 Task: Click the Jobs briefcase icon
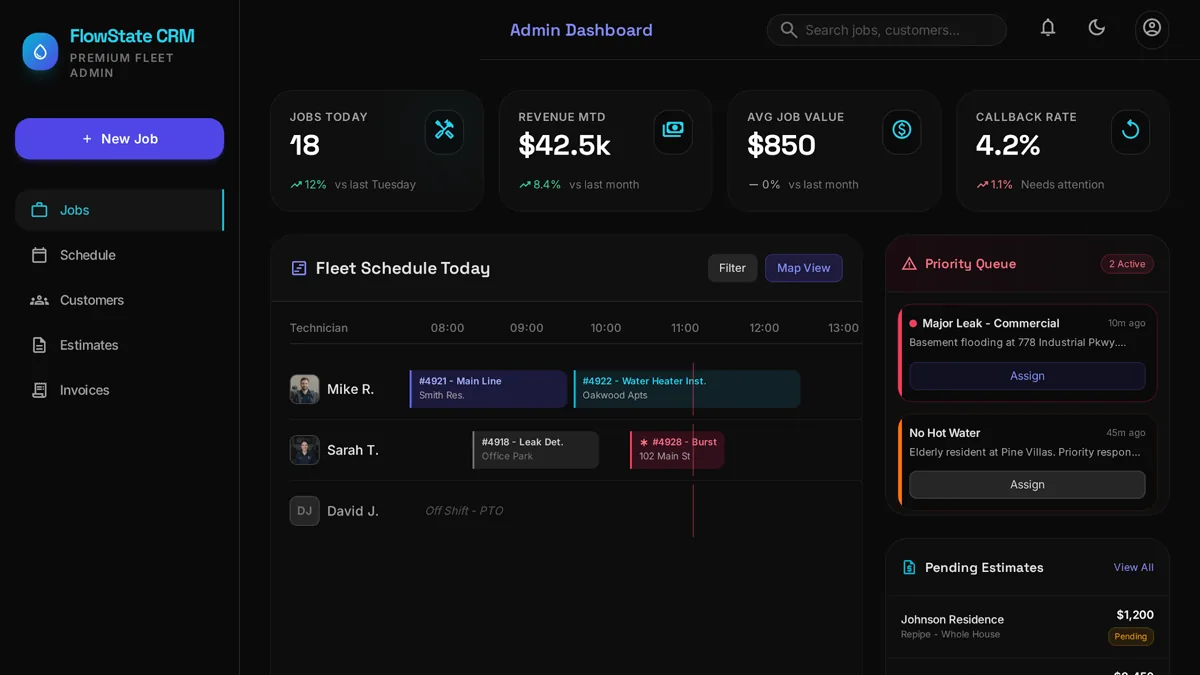[40, 210]
